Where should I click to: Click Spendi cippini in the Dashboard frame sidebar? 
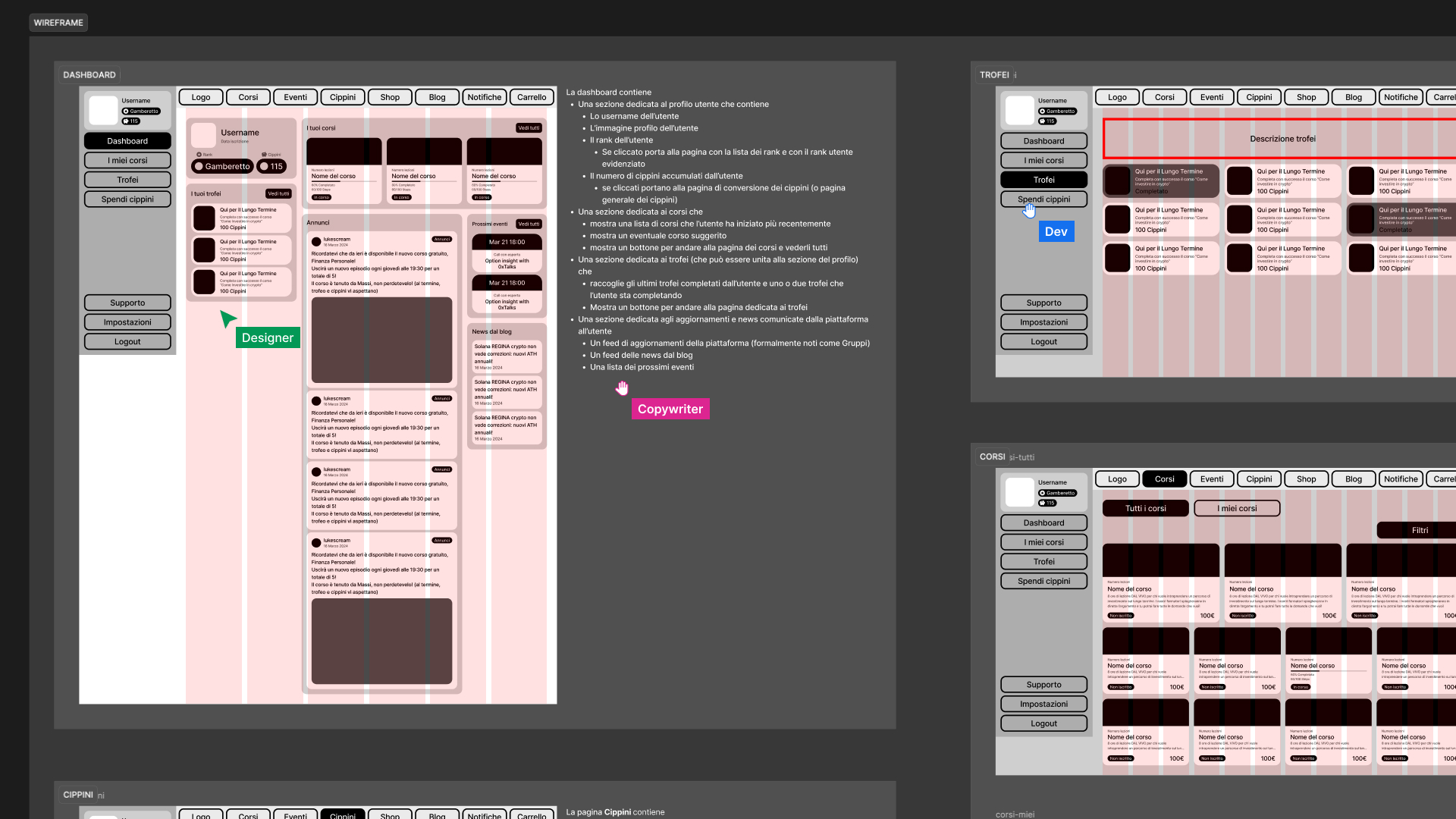[x=127, y=199]
